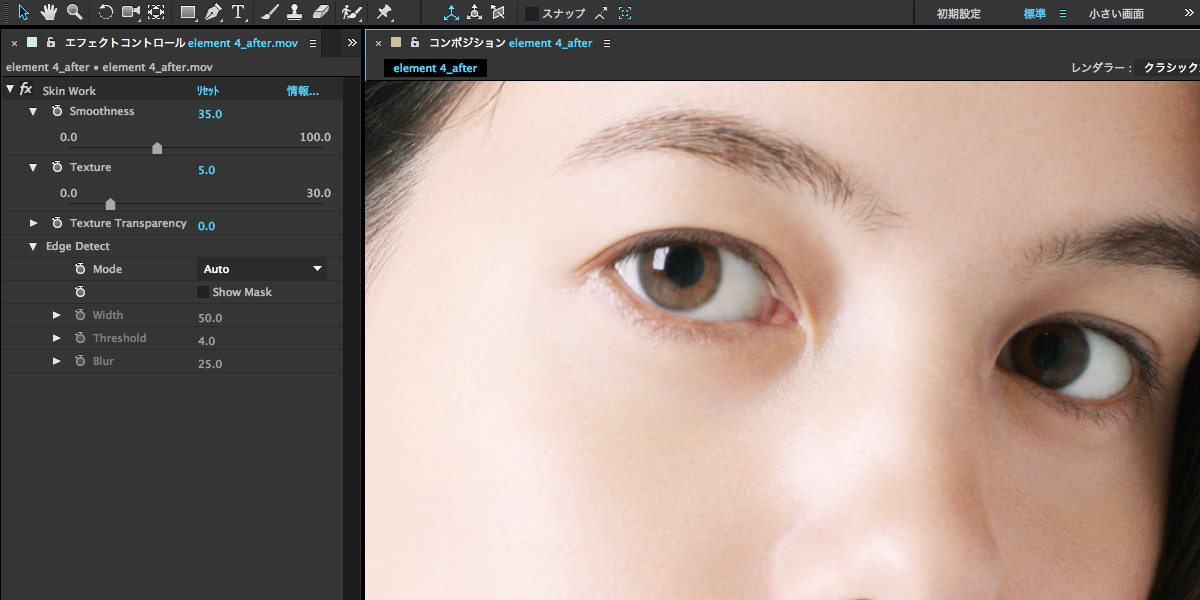Open the 情報... about link
The width and height of the screenshot is (1200, 600).
pos(302,91)
